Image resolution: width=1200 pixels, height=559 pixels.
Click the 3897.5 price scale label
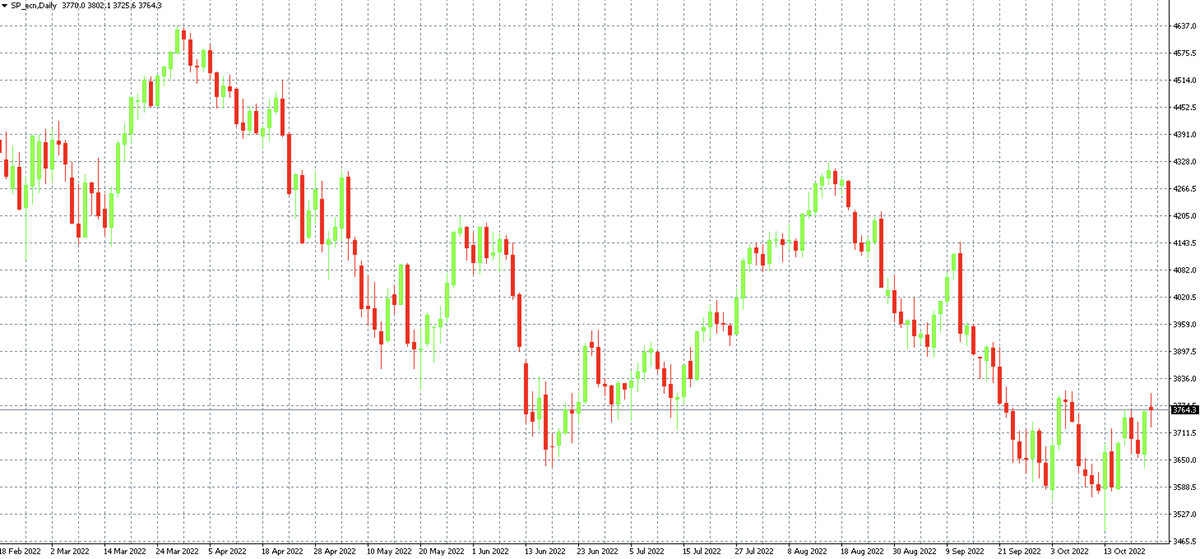coord(1183,351)
